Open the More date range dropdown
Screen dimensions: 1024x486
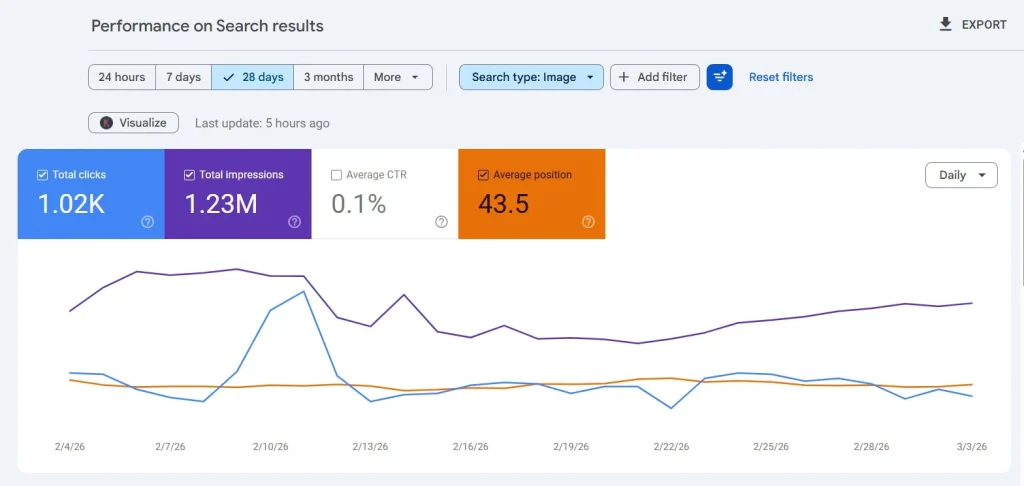pyautogui.click(x=398, y=77)
